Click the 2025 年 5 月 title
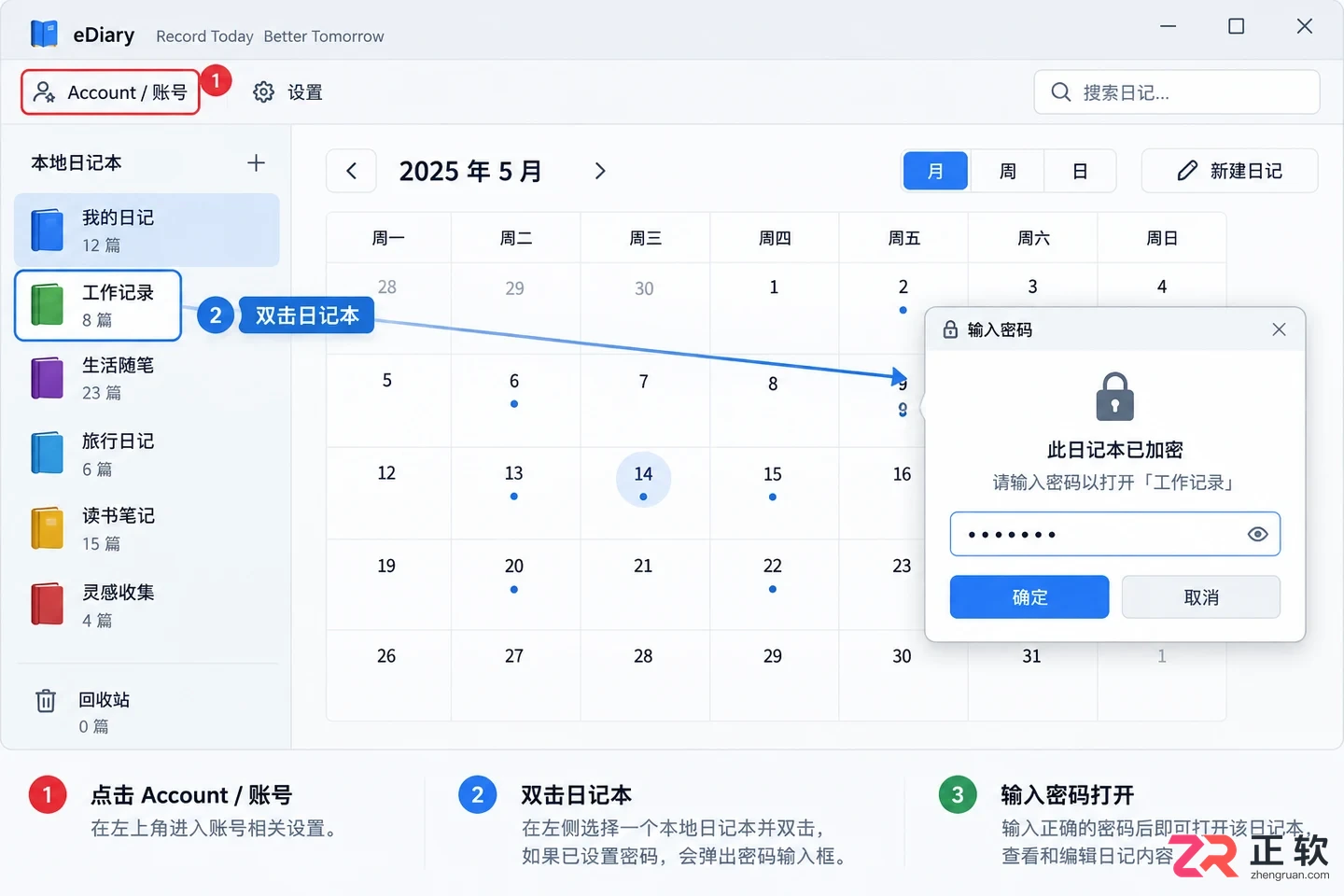The width and height of the screenshot is (1344, 896). [x=470, y=171]
